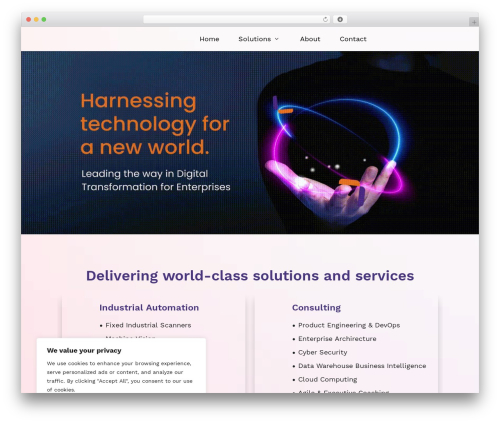Click the red close window dot

coord(29,20)
